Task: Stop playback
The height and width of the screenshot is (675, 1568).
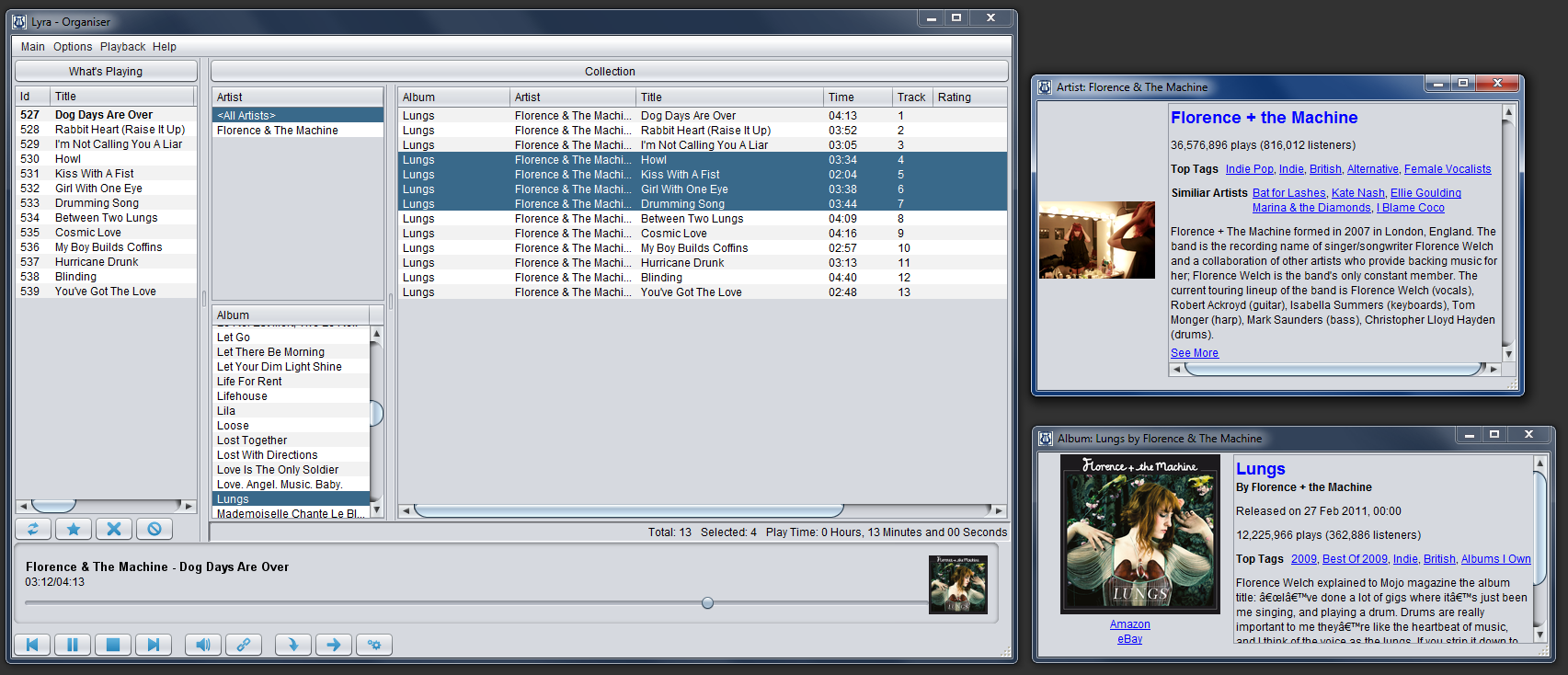Action: click(113, 645)
